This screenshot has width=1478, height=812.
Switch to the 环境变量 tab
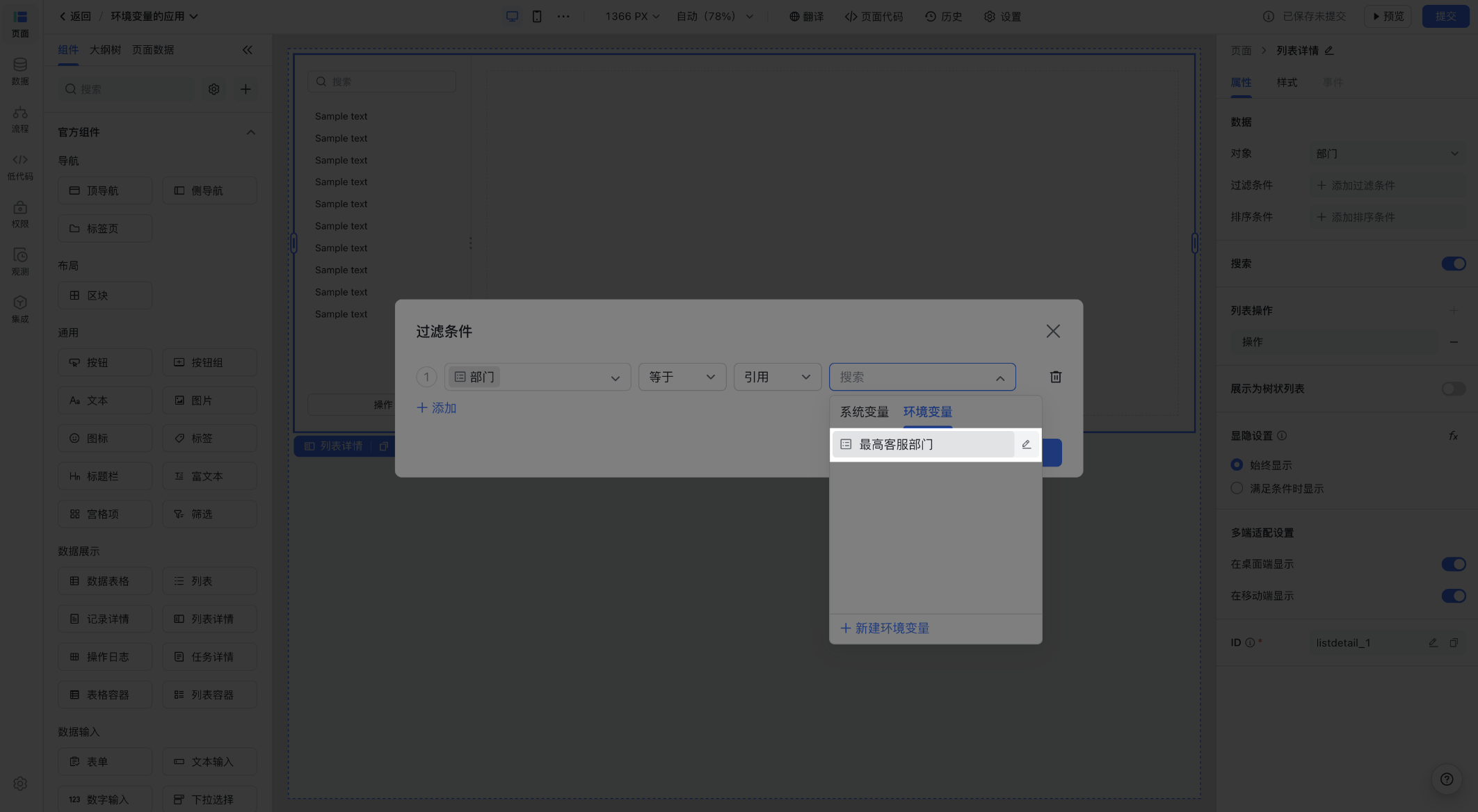927,412
